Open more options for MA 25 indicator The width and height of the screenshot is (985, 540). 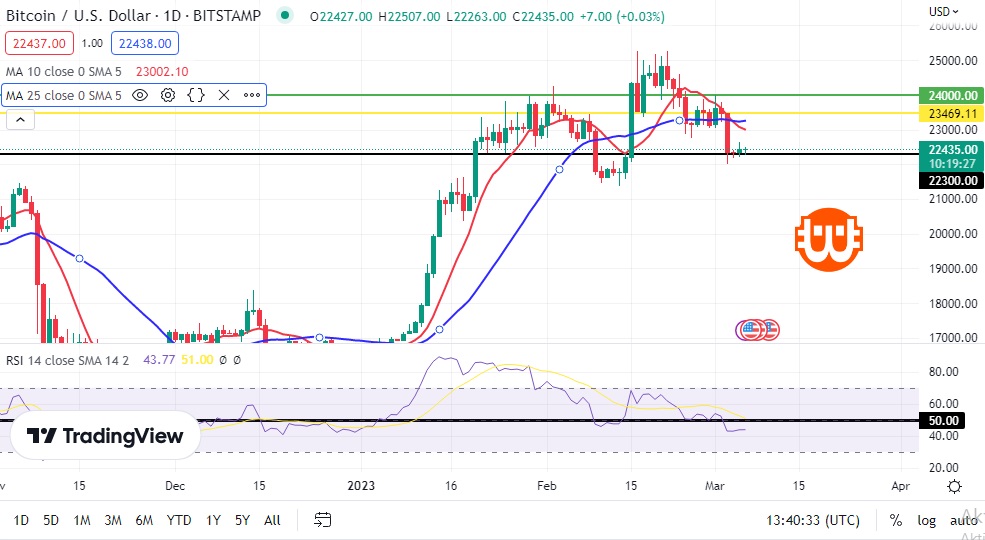tap(252, 95)
